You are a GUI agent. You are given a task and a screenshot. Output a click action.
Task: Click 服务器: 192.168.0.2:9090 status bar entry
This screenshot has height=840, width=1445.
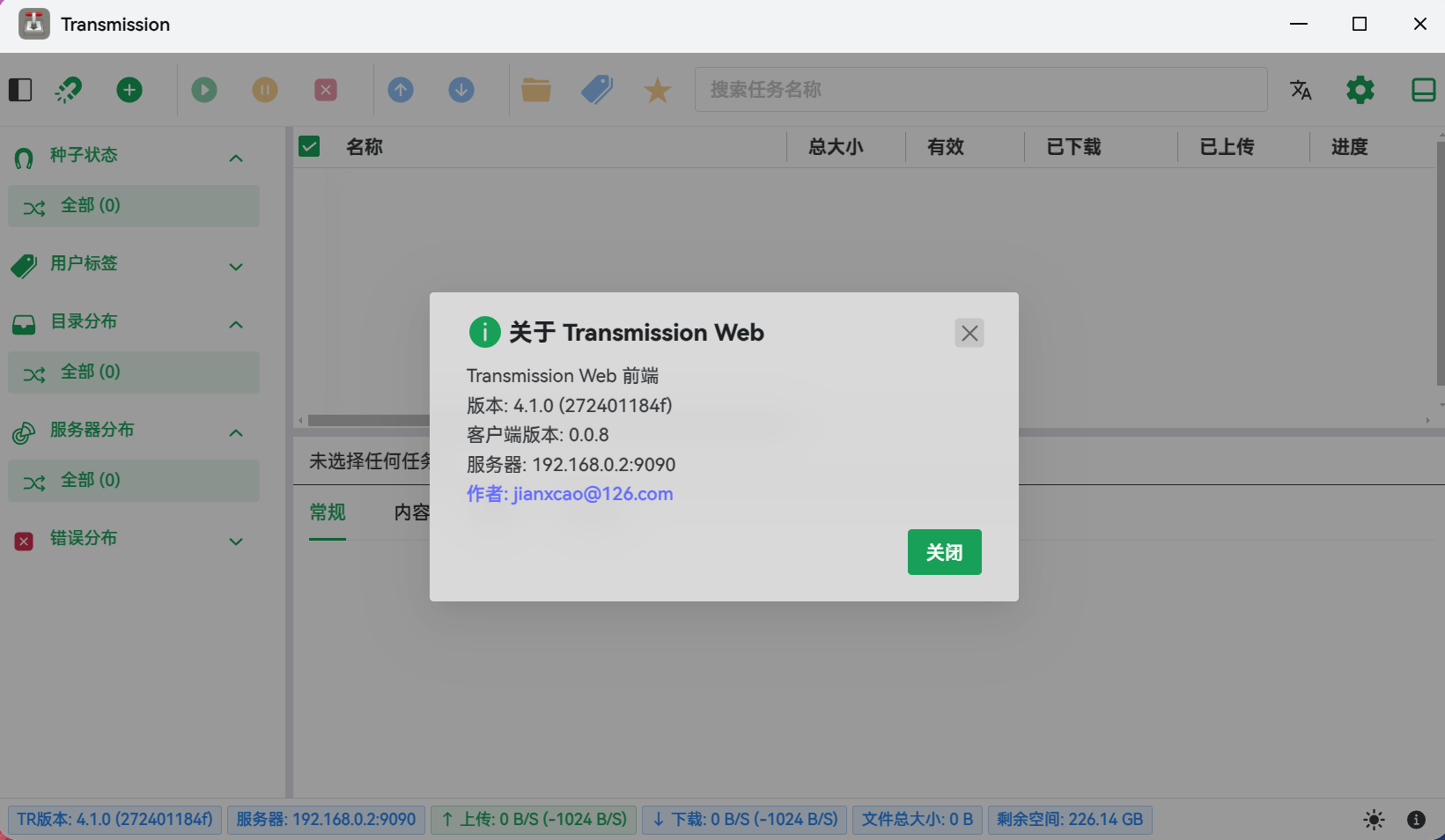point(326,820)
